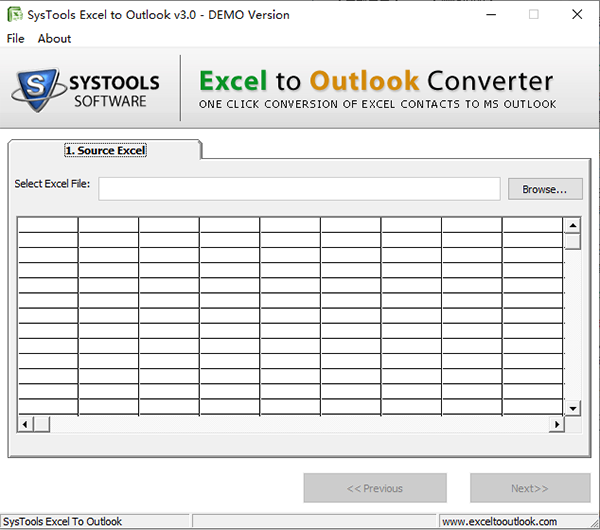600x530 pixels.
Task: Click the grid's scroll right arrow
Action: tap(557, 424)
